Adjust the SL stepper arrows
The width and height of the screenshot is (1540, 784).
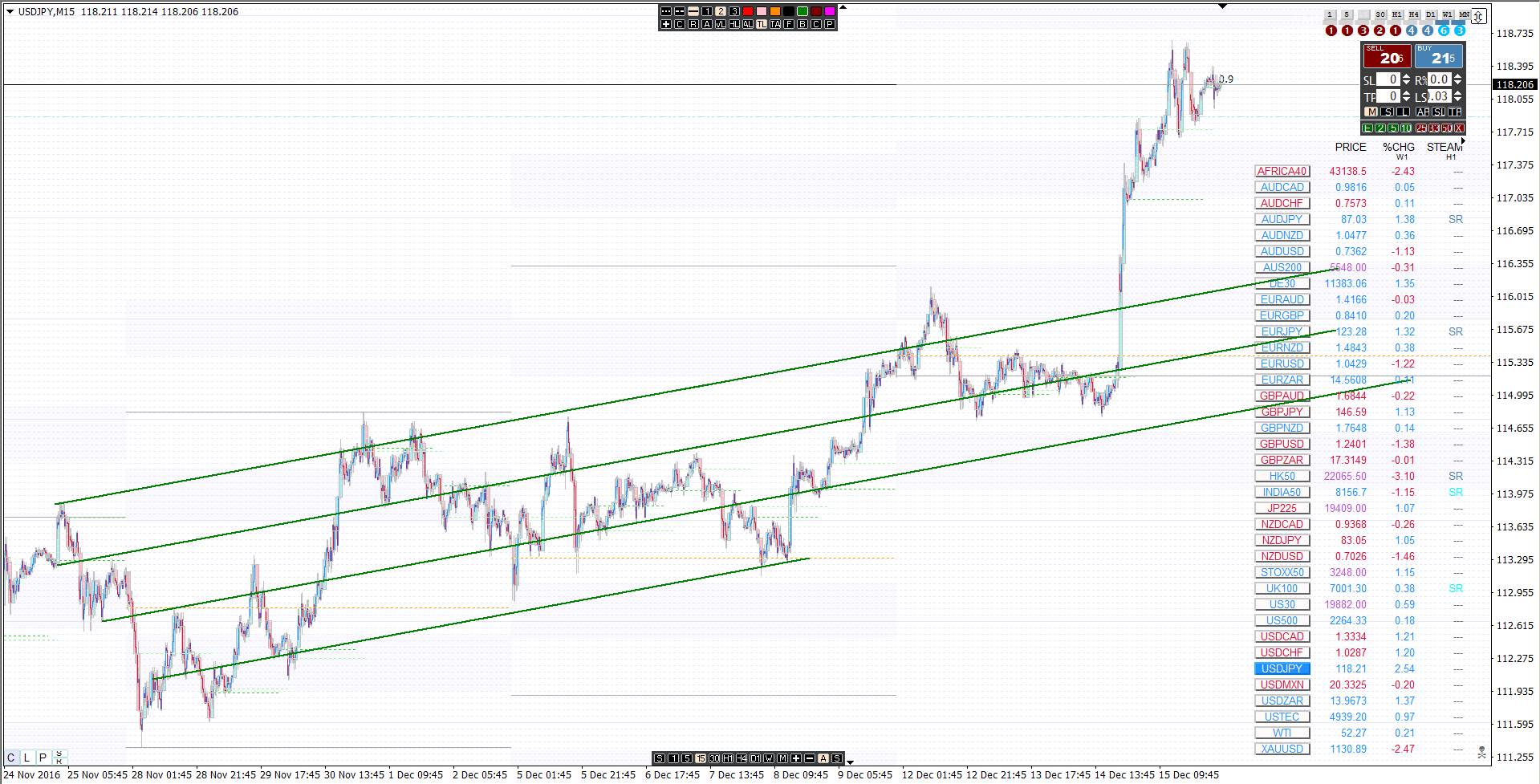point(1406,79)
